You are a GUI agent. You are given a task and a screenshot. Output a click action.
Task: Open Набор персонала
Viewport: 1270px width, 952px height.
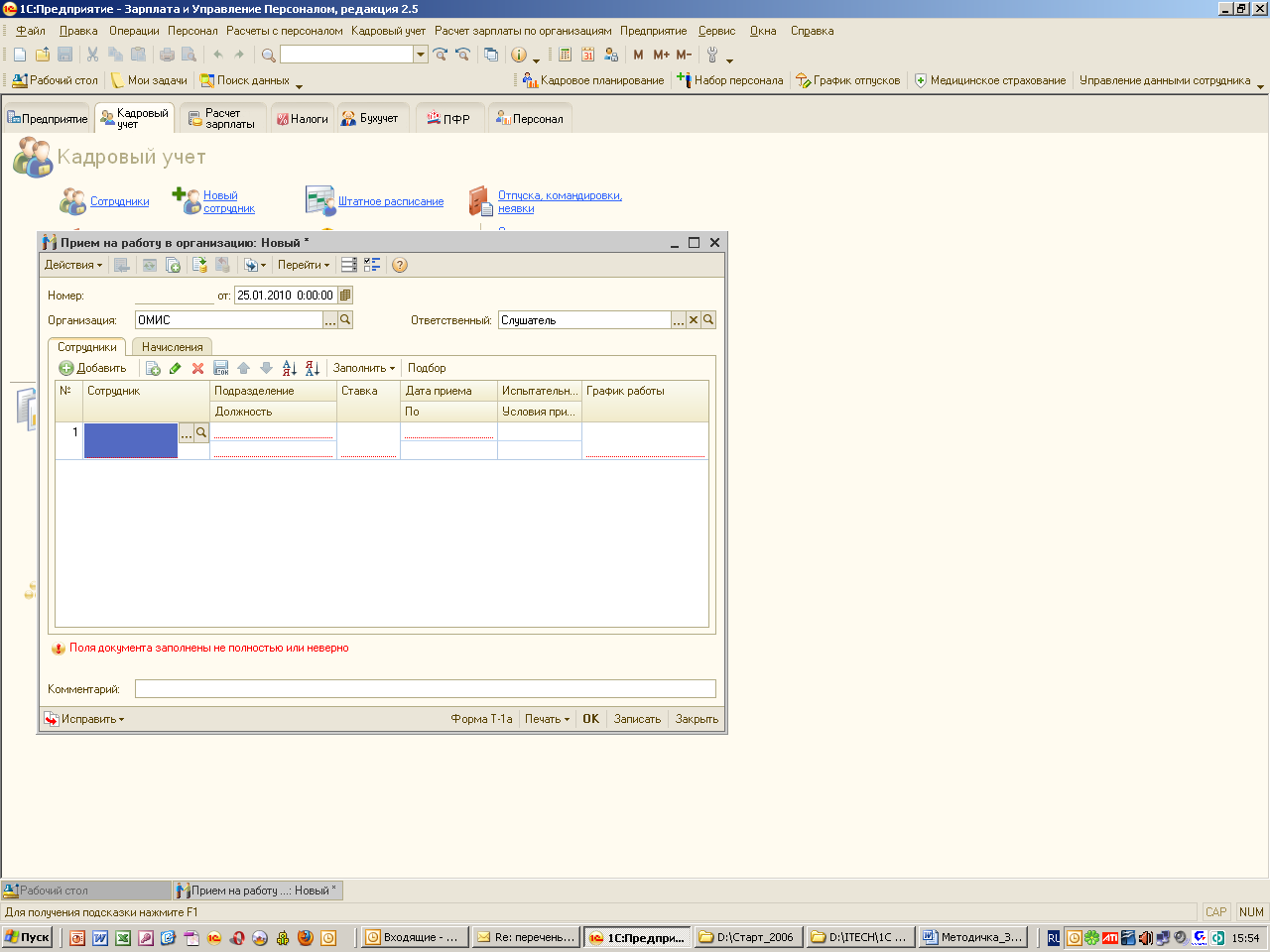click(730, 80)
